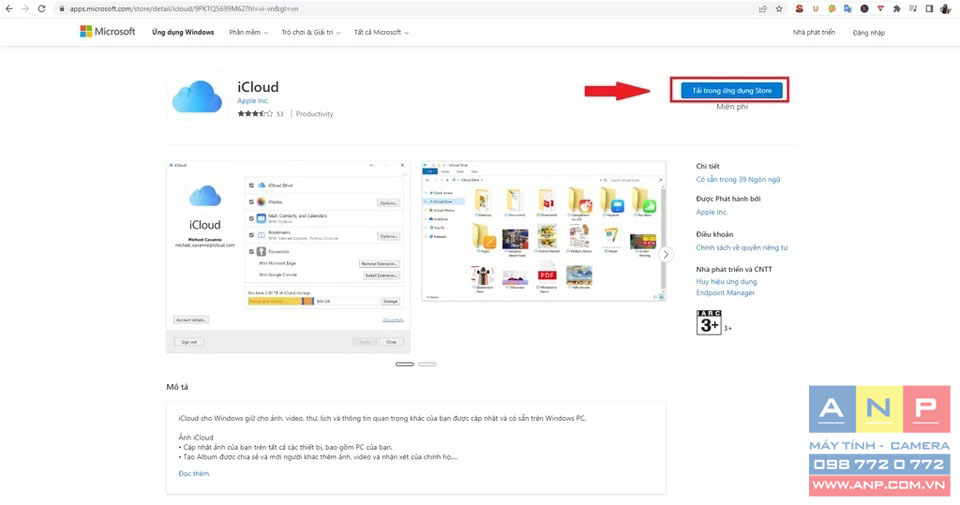This screenshot has height=505, width=960.
Task: Bookmark this page with the star icon
Action: point(779,9)
